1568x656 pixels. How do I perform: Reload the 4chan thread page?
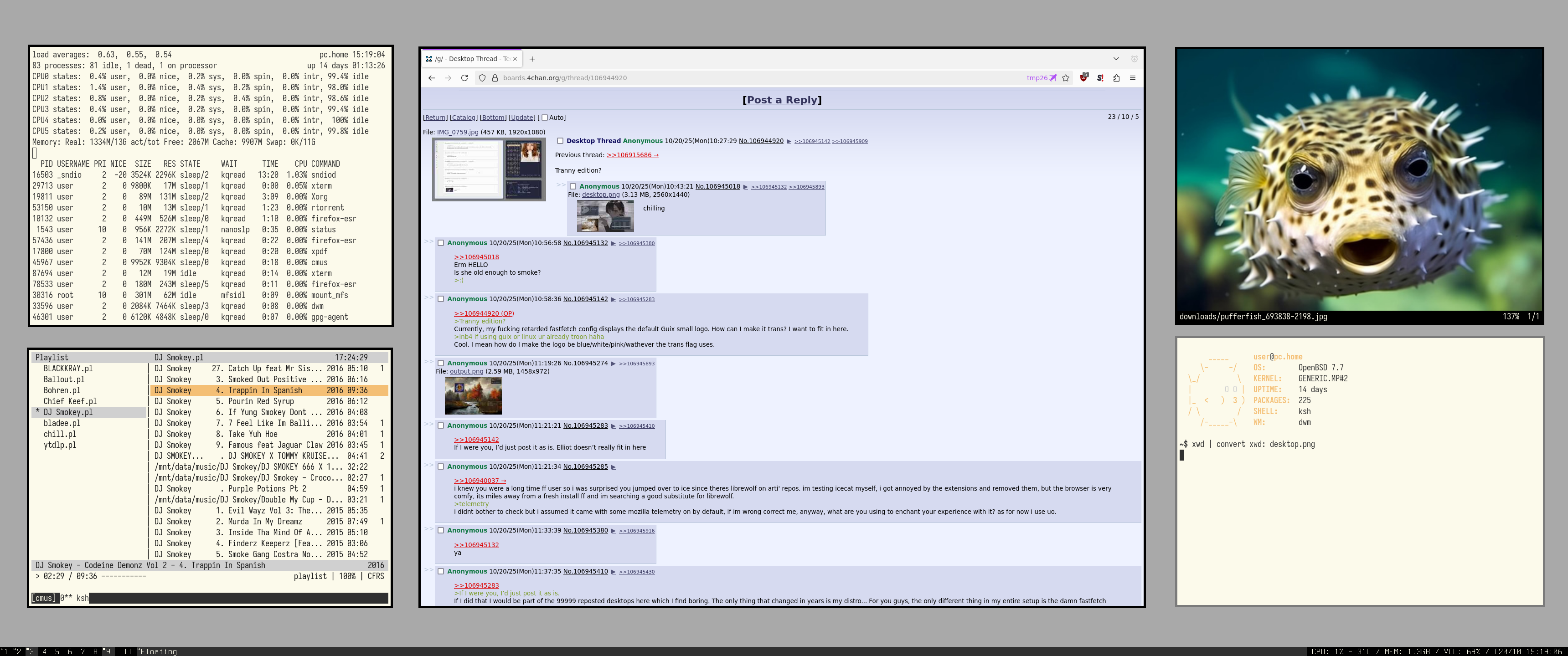coord(464,77)
